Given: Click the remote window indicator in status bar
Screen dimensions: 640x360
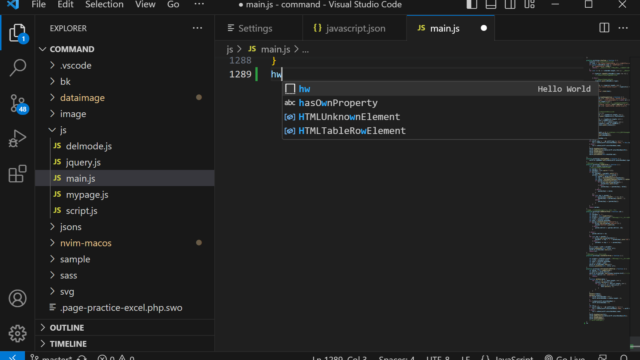Looking at the screenshot, I should (12, 356).
